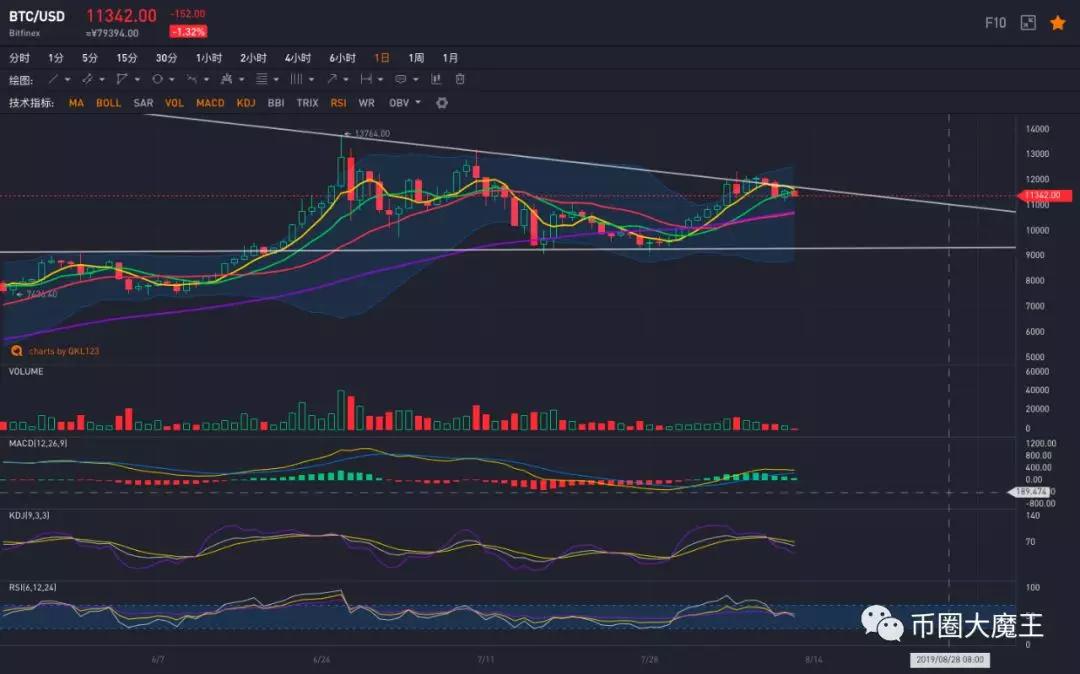The width and height of the screenshot is (1080, 674).
Task: Open the F10 info button
Action: pyautogui.click(x=995, y=23)
